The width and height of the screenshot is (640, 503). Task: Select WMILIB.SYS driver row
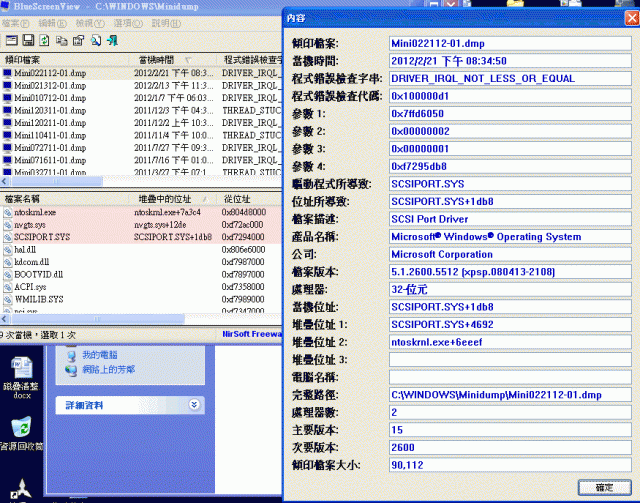tap(141, 299)
